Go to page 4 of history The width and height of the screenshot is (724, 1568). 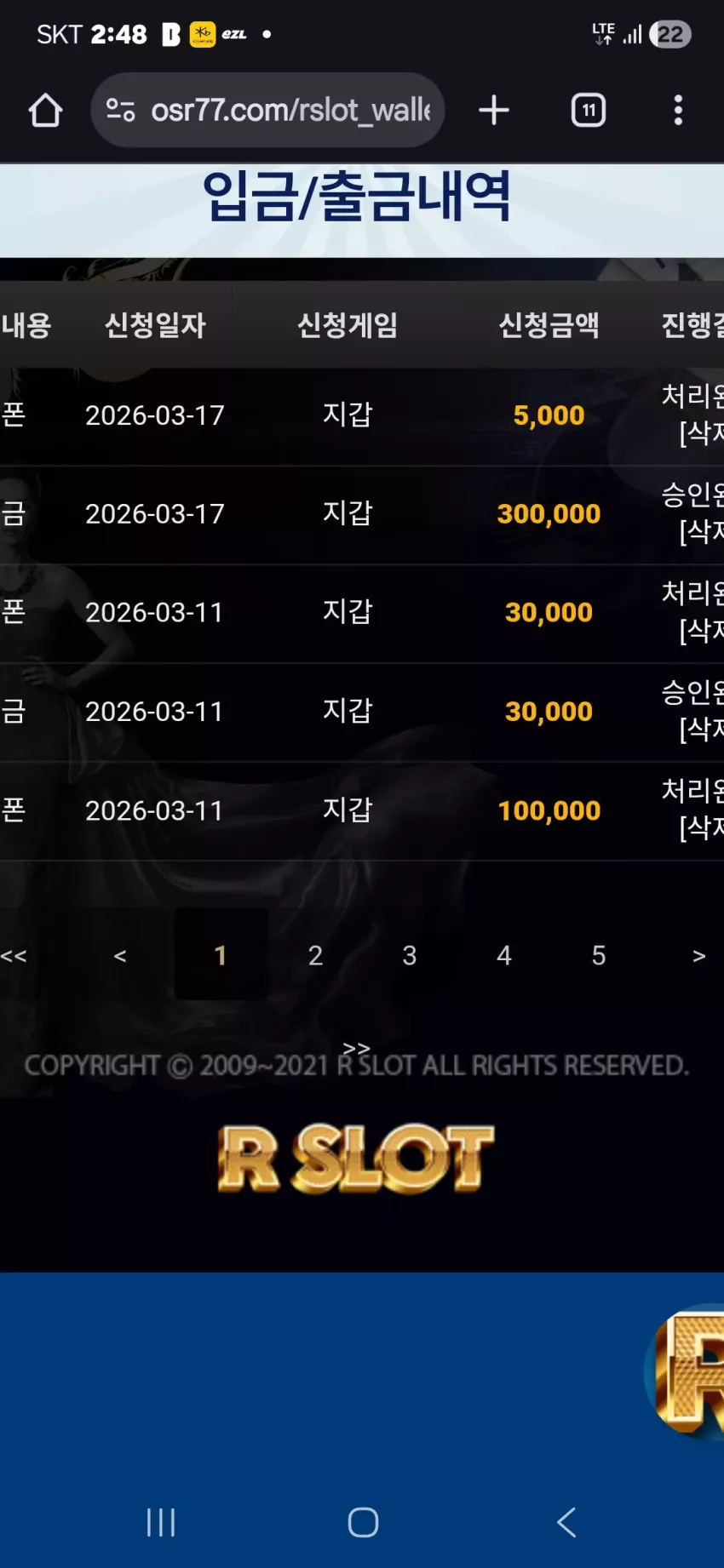pyautogui.click(x=504, y=955)
